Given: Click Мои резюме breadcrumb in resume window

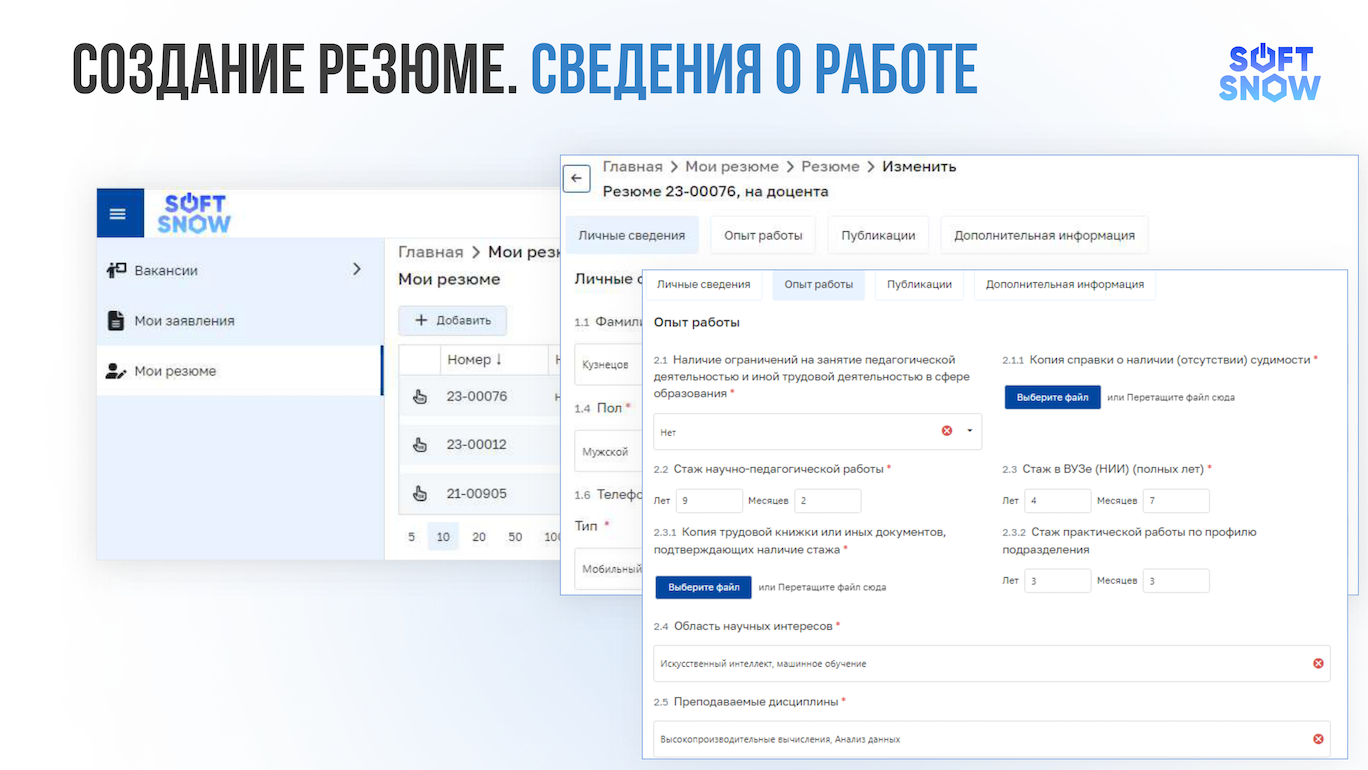Looking at the screenshot, I should tap(732, 166).
